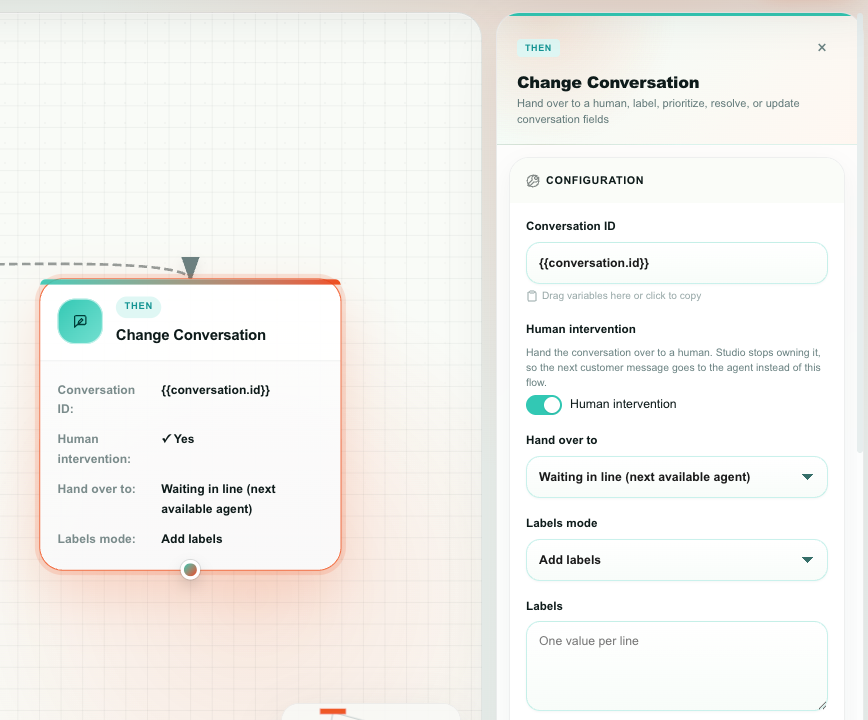Click the "Yes" Human intervention value in the node
This screenshot has height=720, width=868.
pyautogui.click(x=178, y=439)
